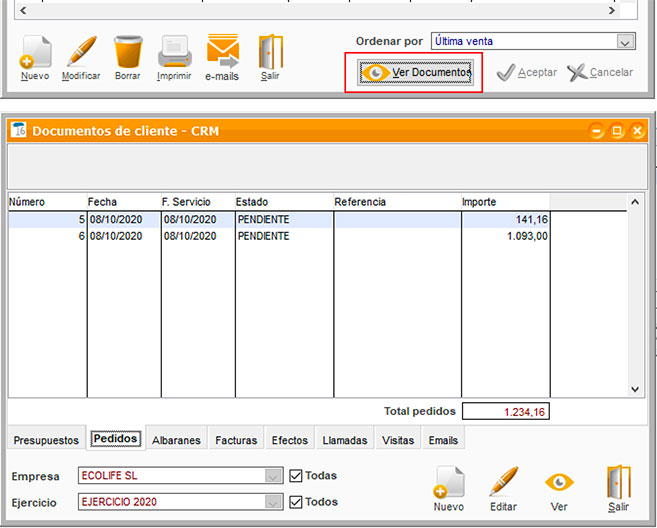Click the greyed Cancelar button
Image resolution: width=657 pixels, height=528 pixels.
point(600,72)
